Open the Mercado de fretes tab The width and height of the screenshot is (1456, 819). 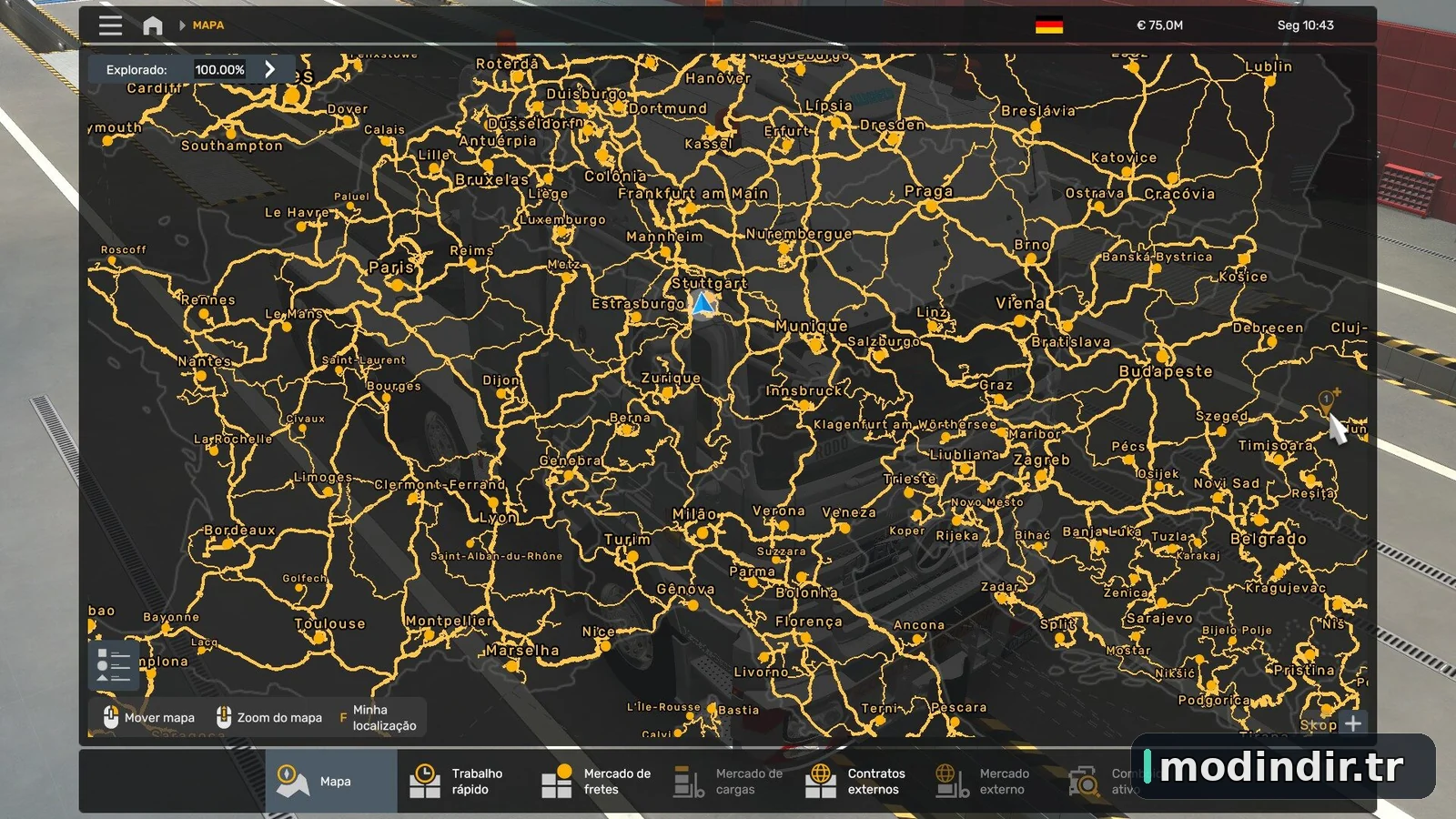tap(596, 781)
